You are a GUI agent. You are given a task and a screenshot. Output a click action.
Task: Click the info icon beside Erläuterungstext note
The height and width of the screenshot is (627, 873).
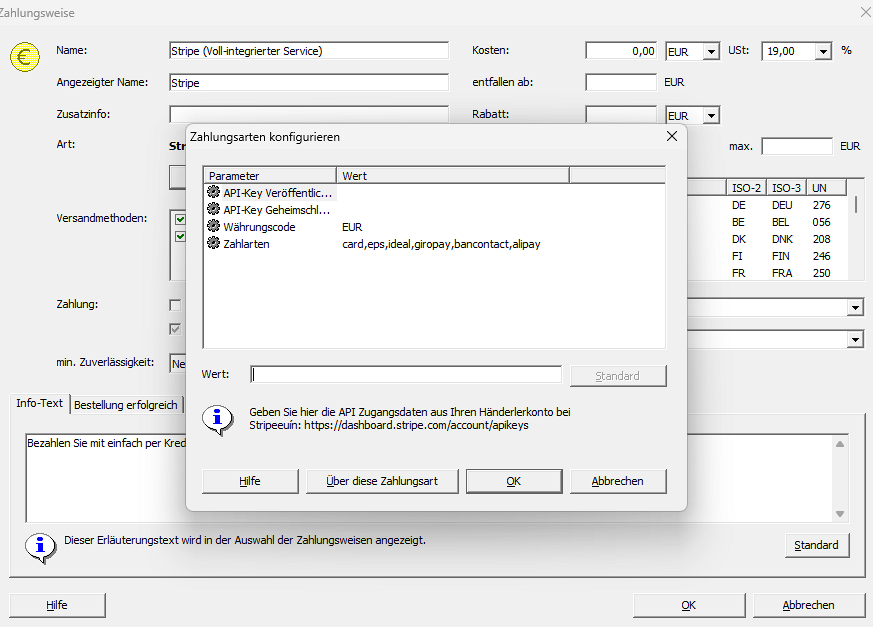tap(41, 548)
